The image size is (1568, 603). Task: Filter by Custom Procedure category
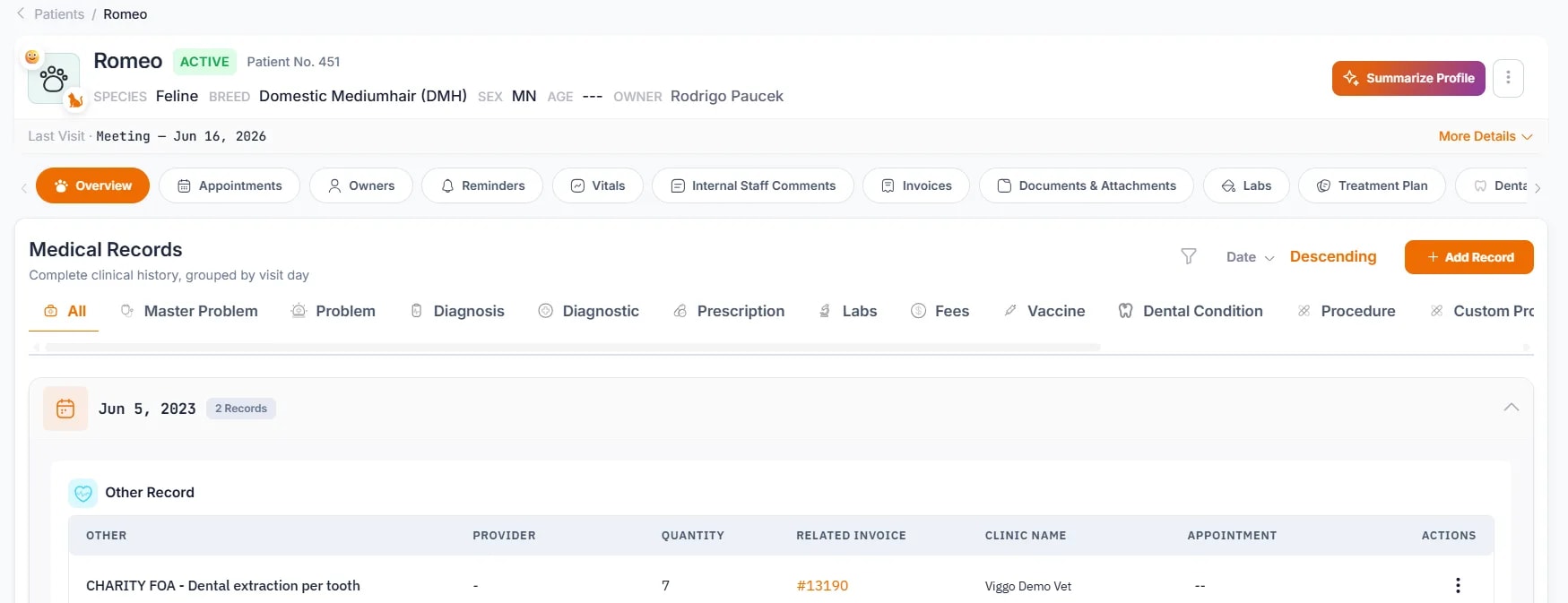[x=1482, y=311]
